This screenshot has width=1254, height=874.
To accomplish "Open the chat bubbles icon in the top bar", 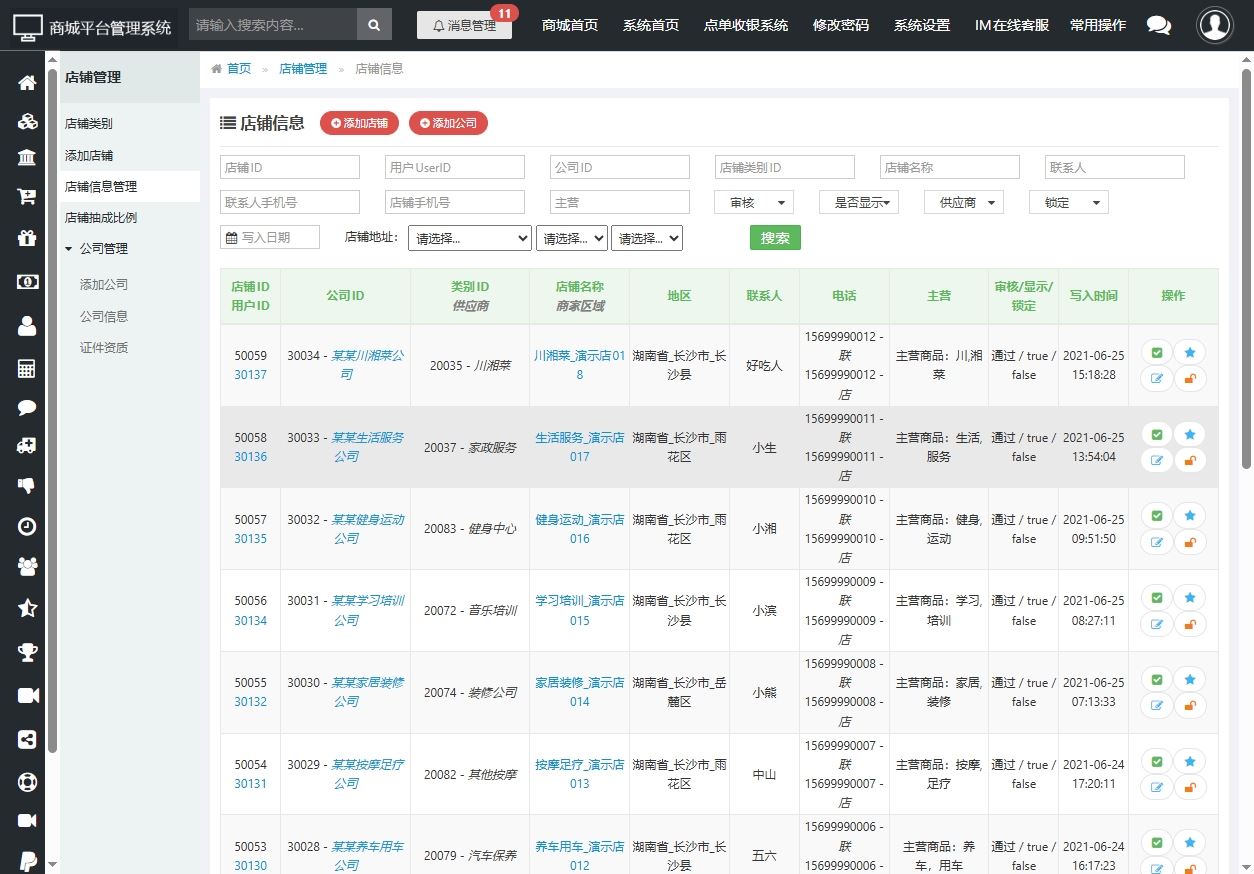I will pos(1159,26).
